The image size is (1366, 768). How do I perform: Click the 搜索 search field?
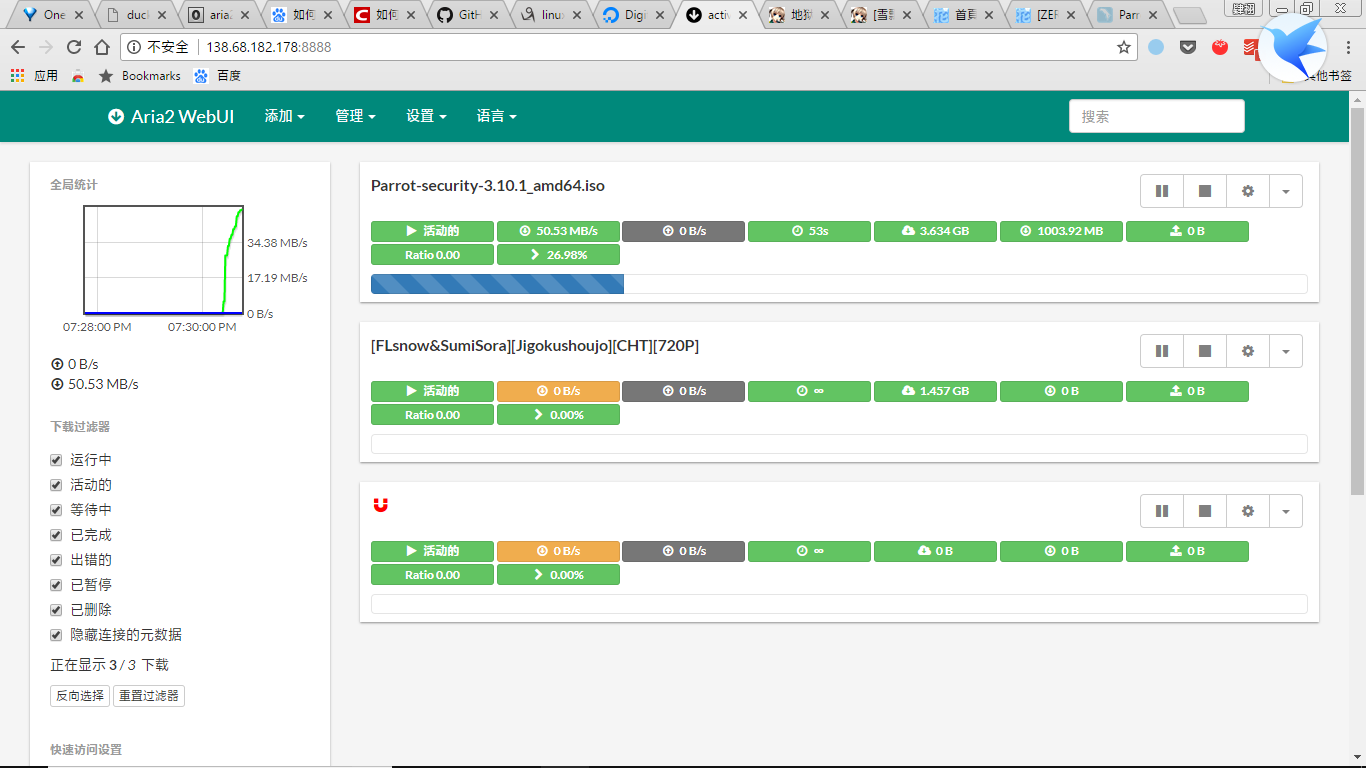click(1156, 116)
